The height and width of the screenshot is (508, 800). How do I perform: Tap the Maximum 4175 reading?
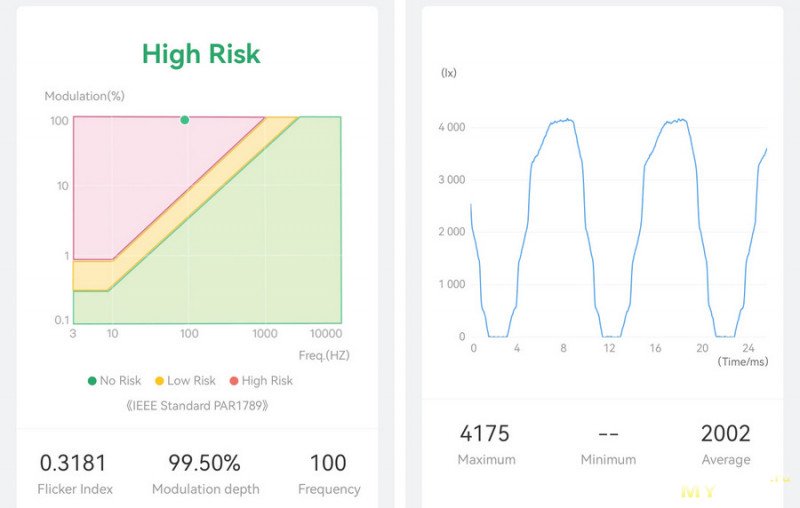click(x=485, y=434)
